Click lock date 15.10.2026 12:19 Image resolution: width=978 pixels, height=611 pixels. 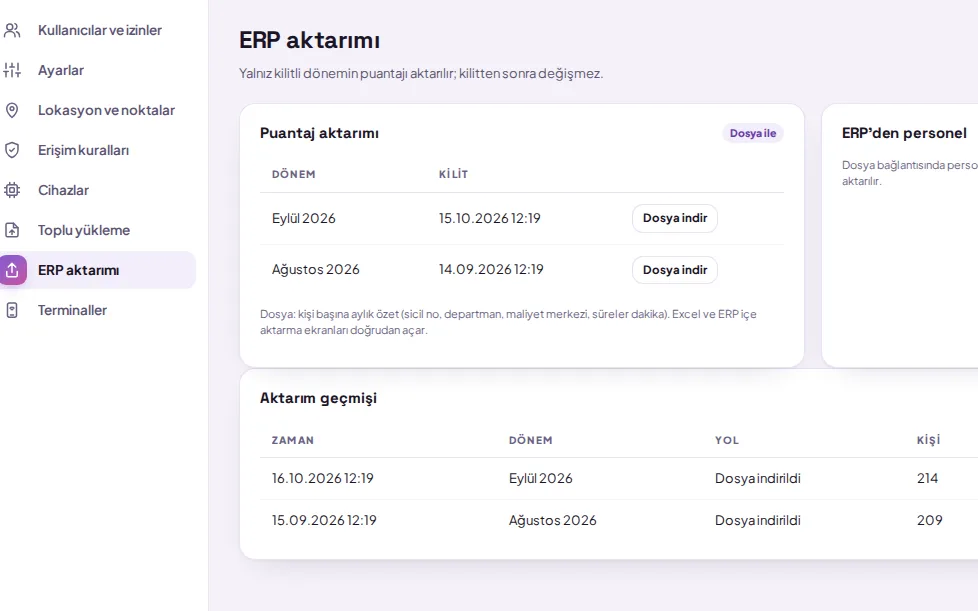click(490, 218)
